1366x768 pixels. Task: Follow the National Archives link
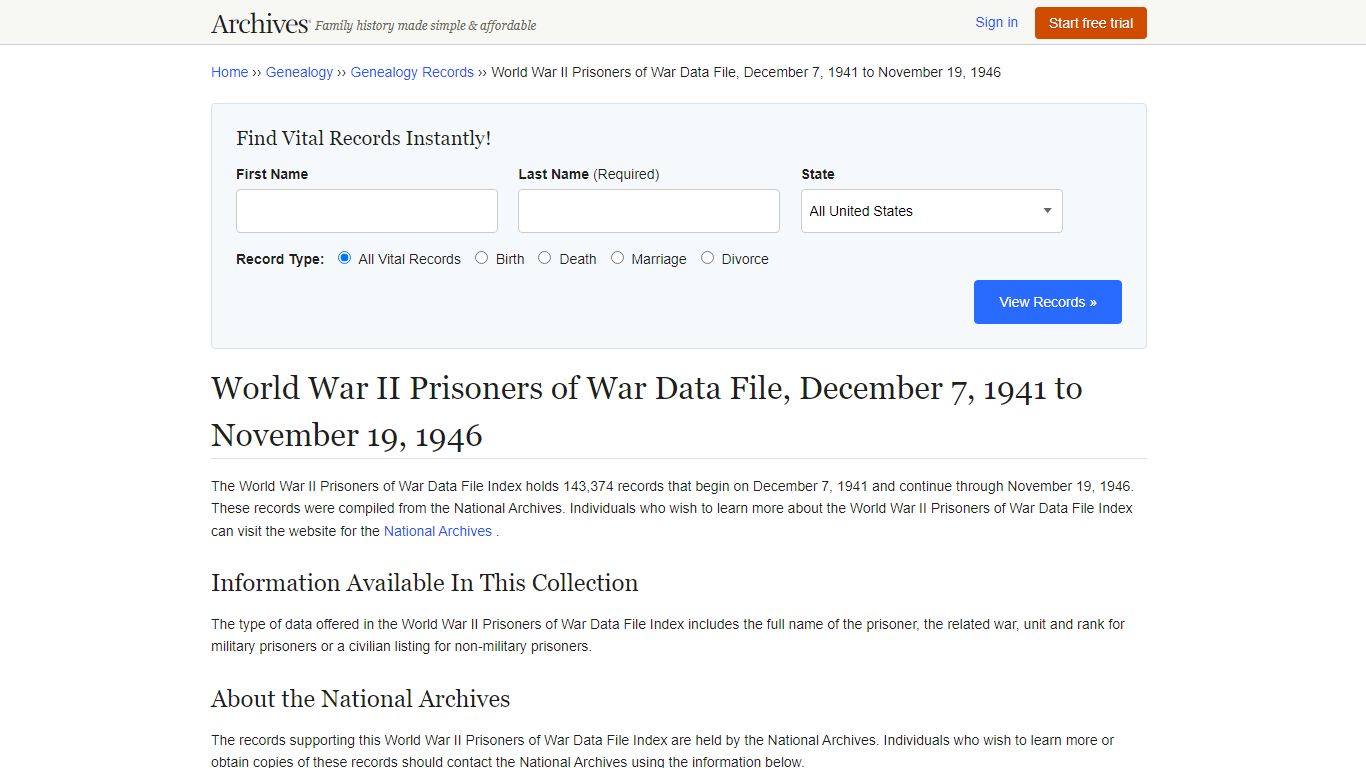point(438,531)
